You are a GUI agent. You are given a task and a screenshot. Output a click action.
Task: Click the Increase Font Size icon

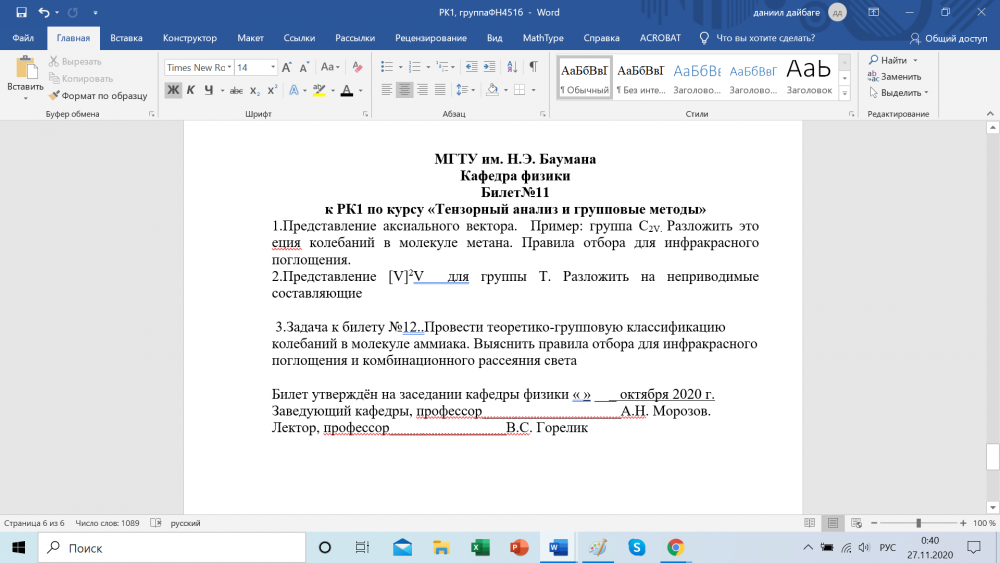point(288,67)
